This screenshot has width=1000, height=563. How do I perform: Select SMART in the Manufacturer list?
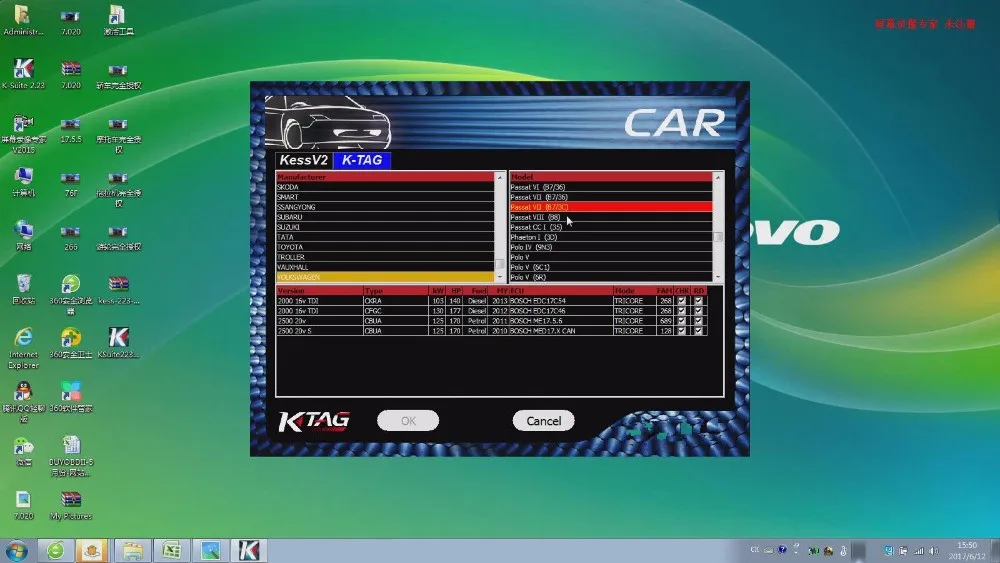pos(385,197)
